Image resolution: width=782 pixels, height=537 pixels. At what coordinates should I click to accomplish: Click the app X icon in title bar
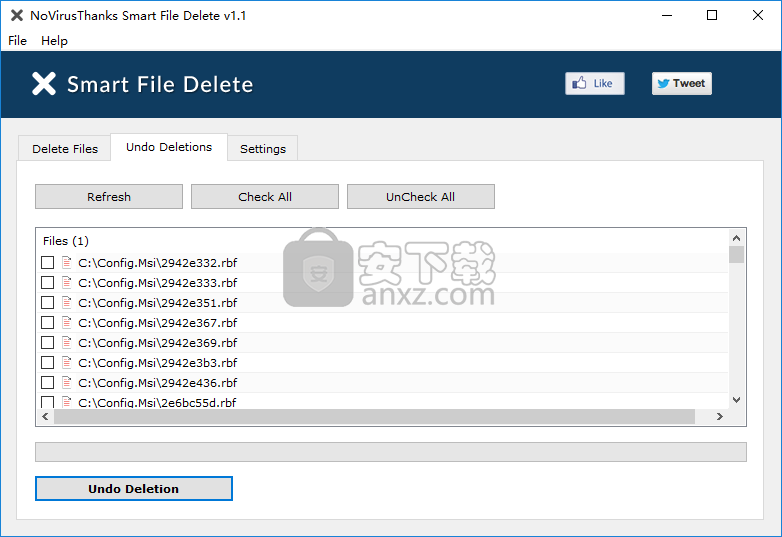pos(16,15)
